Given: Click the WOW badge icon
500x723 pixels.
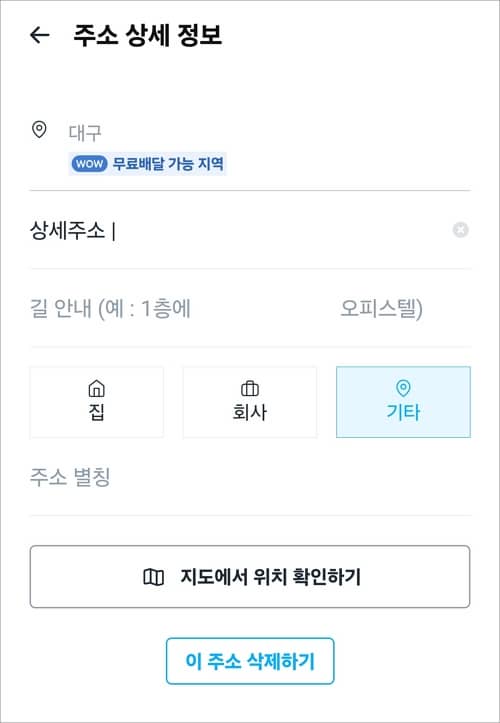Looking at the screenshot, I should pos(89,164).
